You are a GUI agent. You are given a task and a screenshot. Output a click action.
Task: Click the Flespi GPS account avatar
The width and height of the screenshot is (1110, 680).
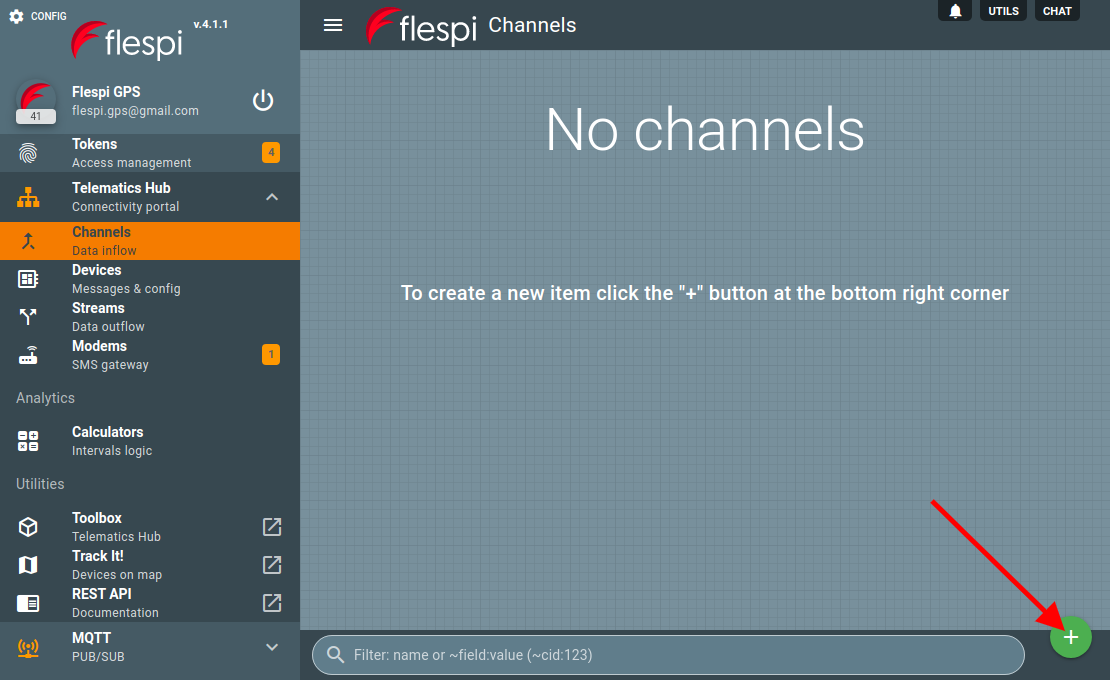[x=36, y=102]
